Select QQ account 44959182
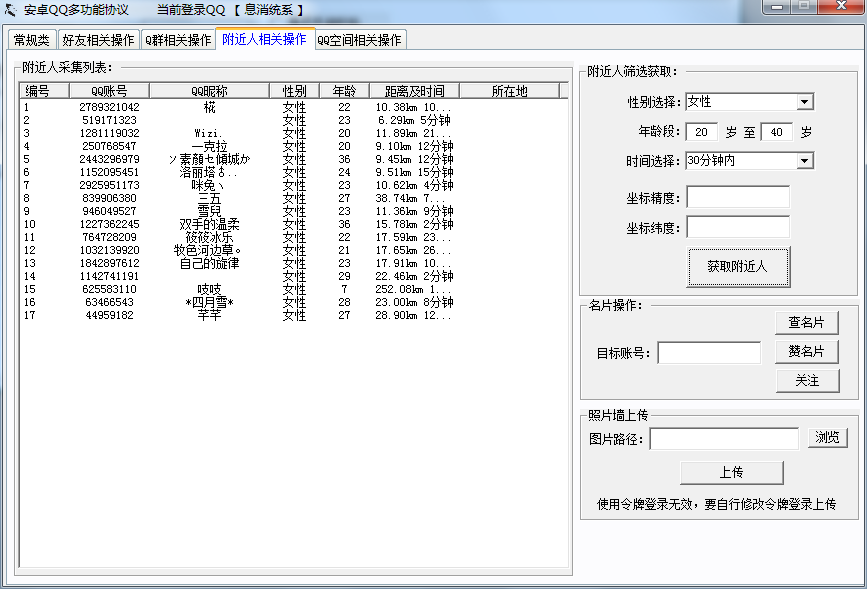867x589 pixels. click(x=109, y=315)
